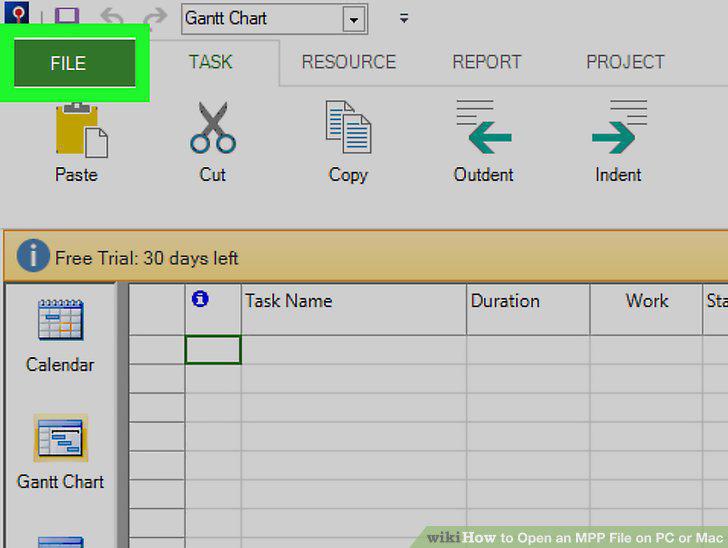This screenshot has width=728, height=548.
Task: Indent the selected task
Action: pos(618,141)
